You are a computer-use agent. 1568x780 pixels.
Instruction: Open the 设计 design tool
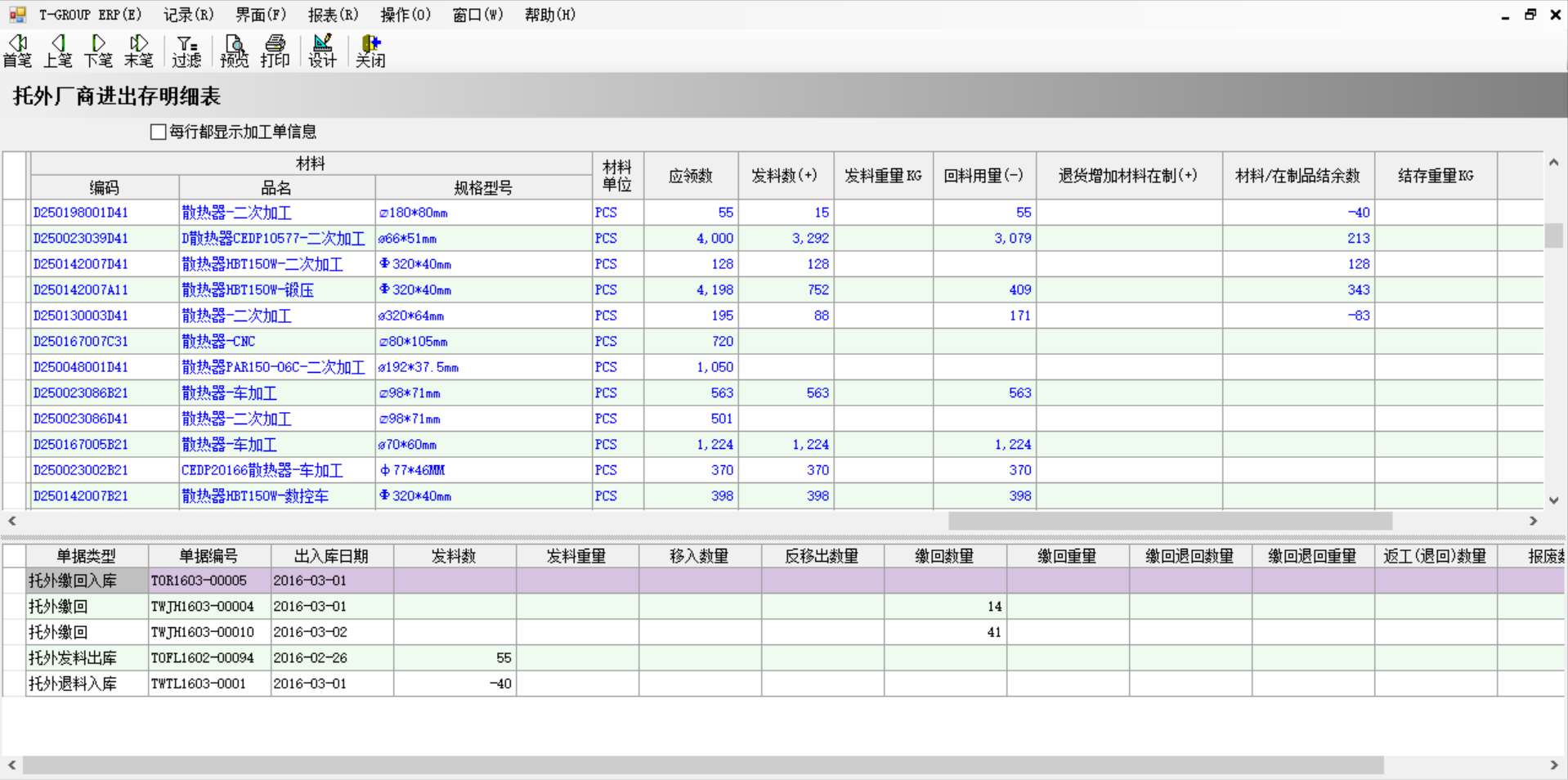click(323, 51)
